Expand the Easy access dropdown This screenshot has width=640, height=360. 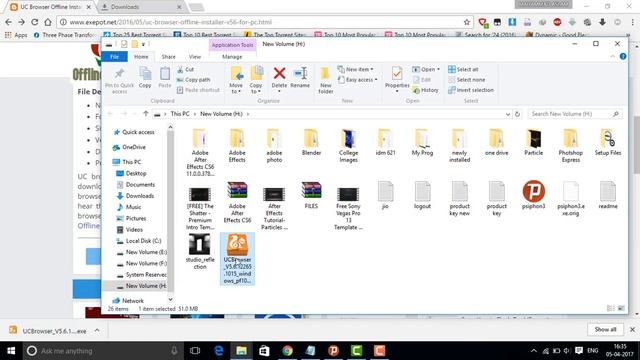(357, 80)
